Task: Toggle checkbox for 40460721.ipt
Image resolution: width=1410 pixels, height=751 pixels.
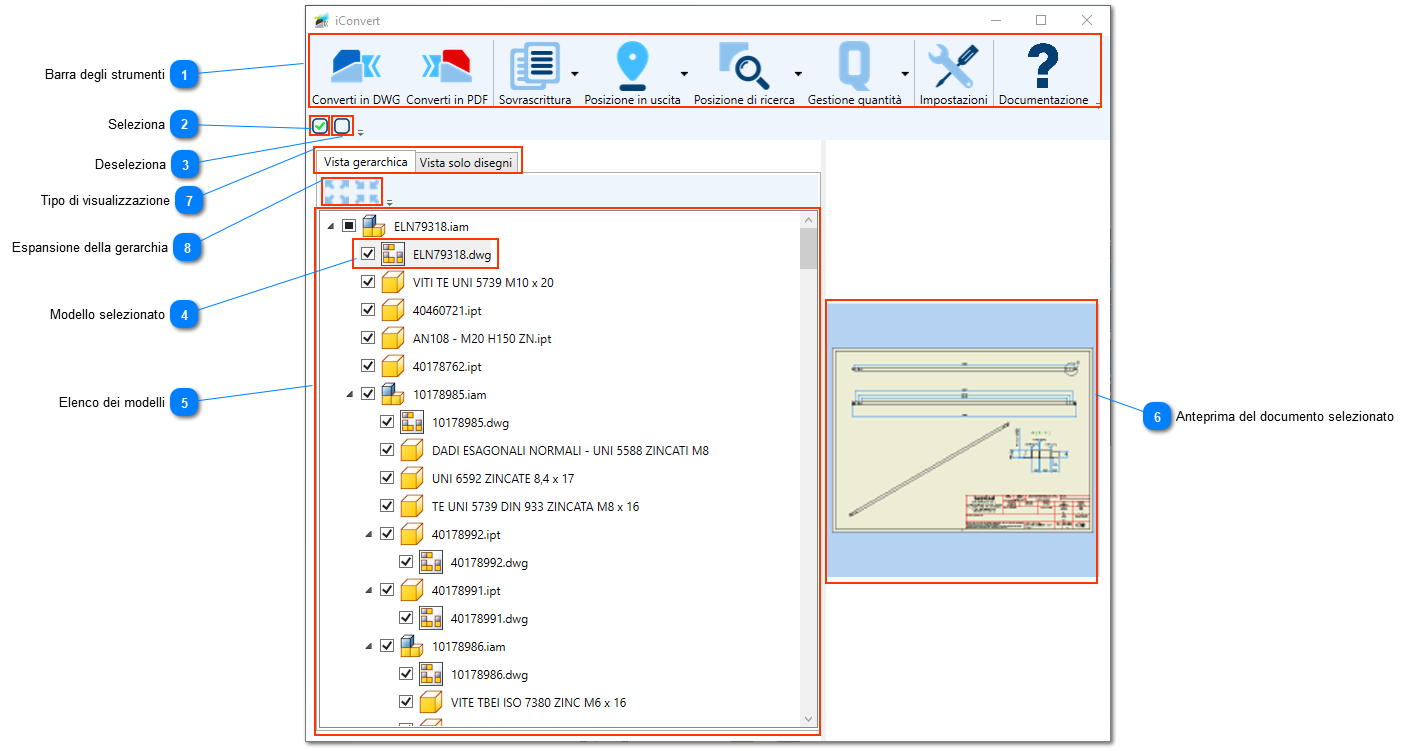Action: point(368,310)
